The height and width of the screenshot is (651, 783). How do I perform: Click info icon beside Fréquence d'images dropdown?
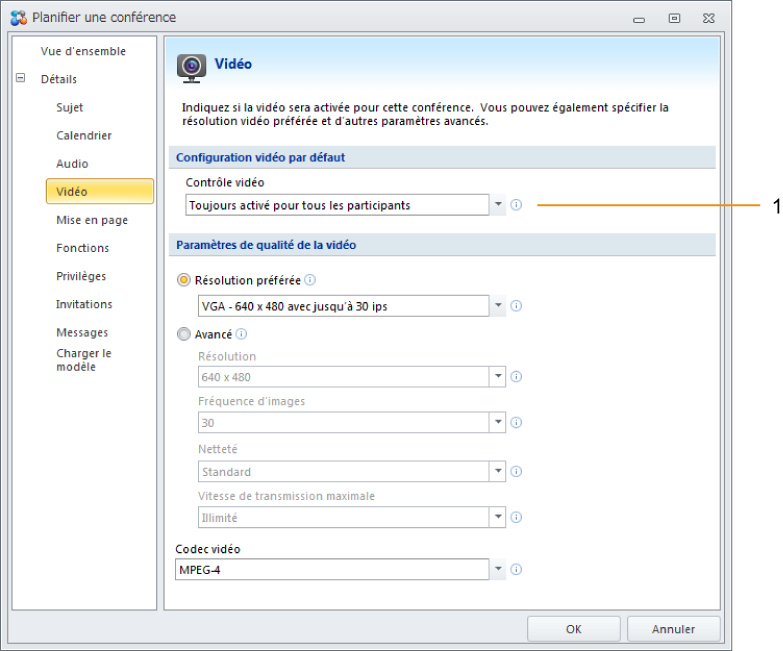pos(516,422)
